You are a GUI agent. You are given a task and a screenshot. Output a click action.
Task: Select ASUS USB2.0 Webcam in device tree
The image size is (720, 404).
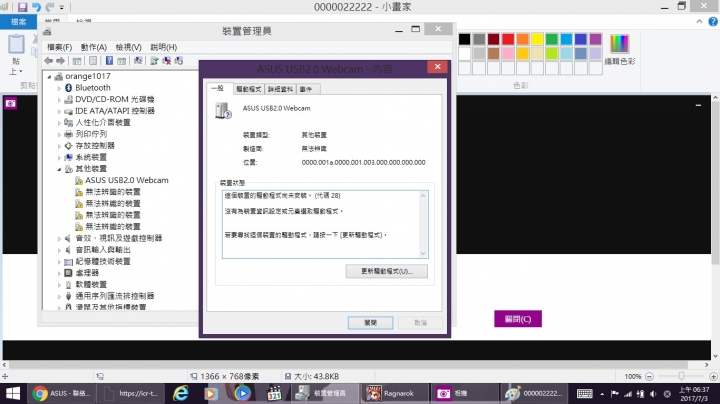click(x=127, y=180)
